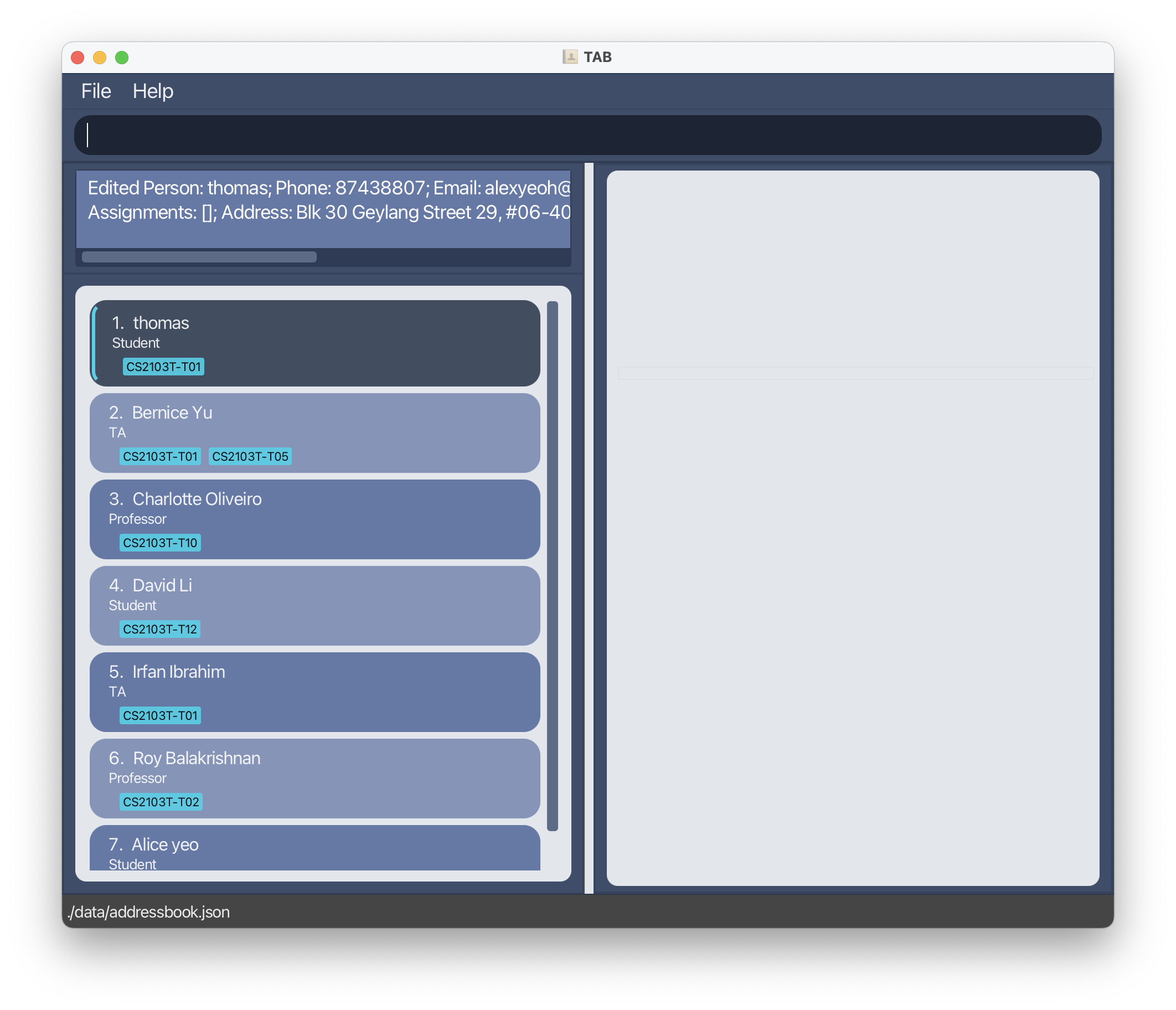Click CS2103T-T05 tag on Bernice Yu

250,456
